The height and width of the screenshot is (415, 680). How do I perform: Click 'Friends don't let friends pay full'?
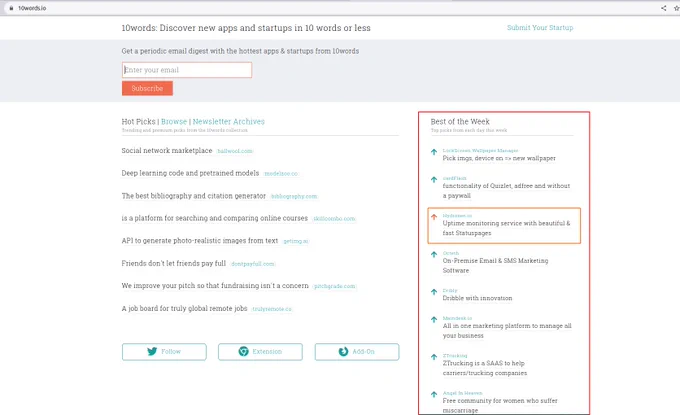point(174,263)
